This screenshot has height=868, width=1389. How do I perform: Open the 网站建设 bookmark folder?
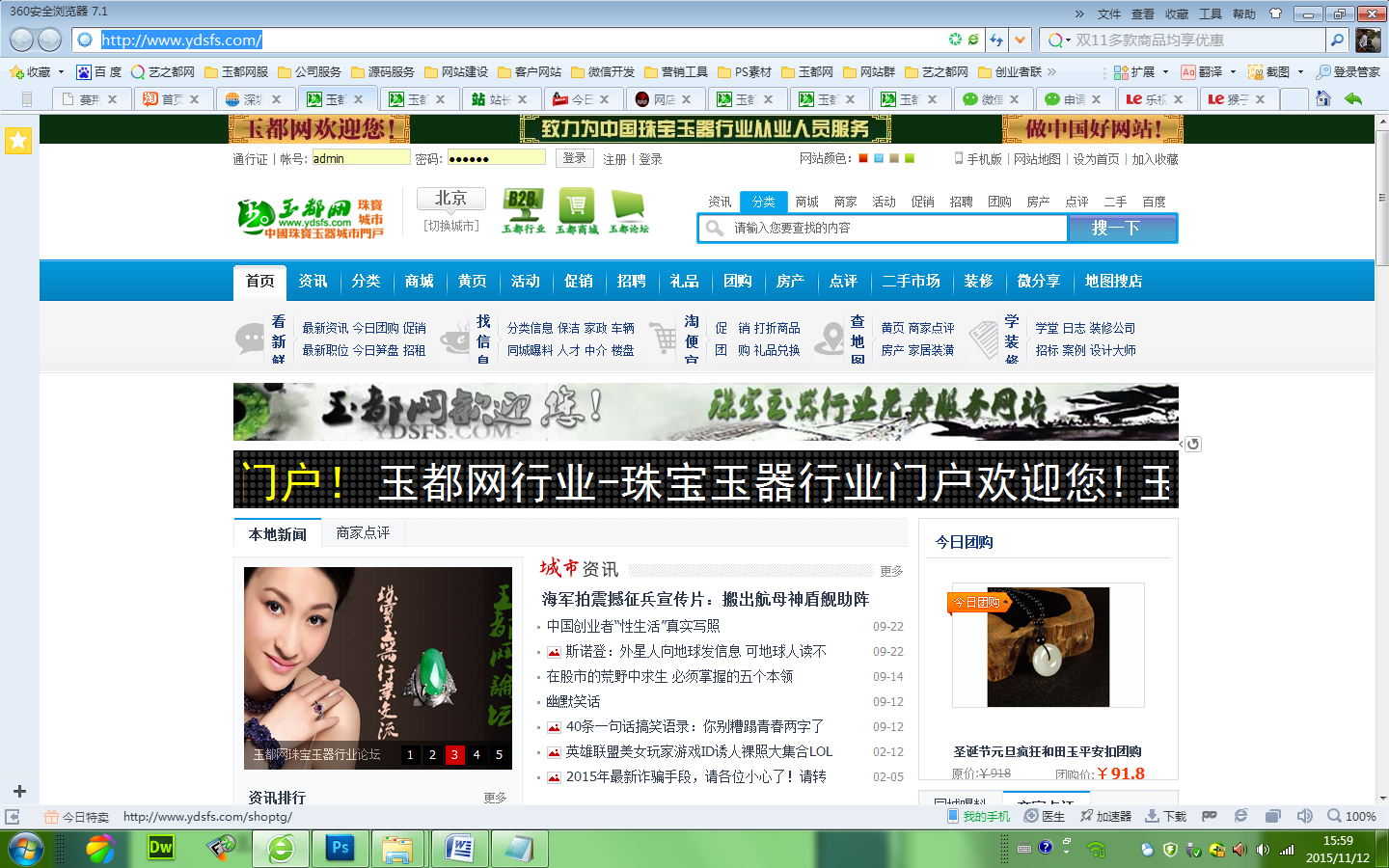[x=456, y=72]
